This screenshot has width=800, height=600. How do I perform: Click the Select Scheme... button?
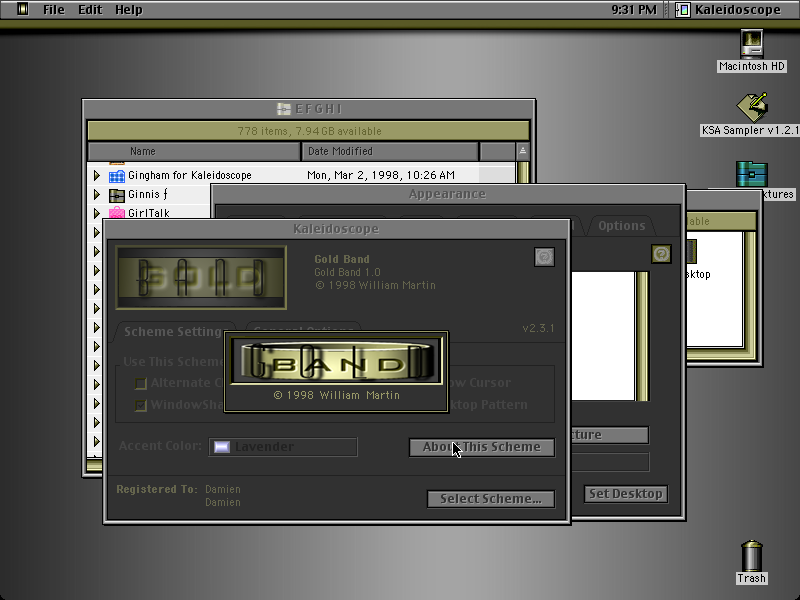coord(491,499)
